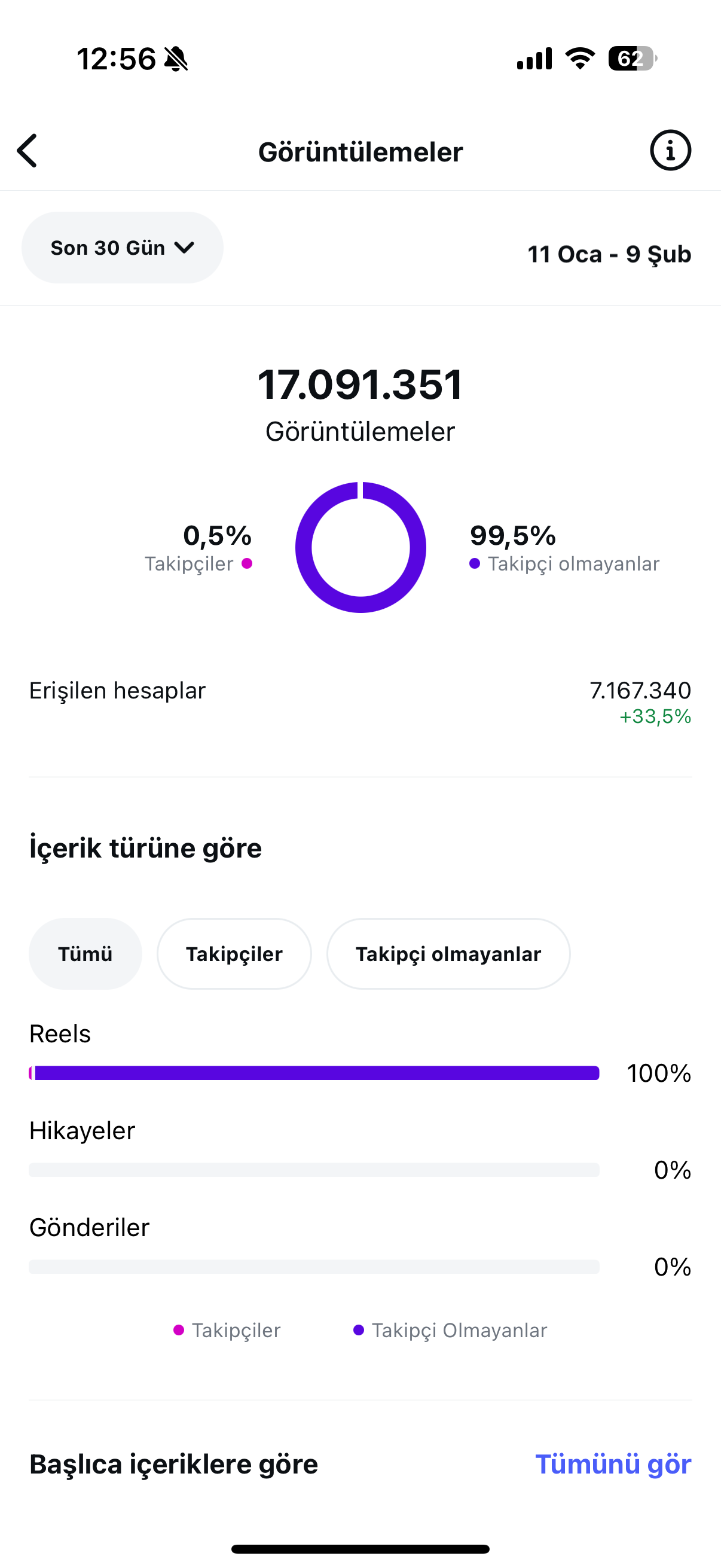Tap the muted bell status icon
Image resolution: width=721 pixels, height=1568 pixels.
(176, 59)
